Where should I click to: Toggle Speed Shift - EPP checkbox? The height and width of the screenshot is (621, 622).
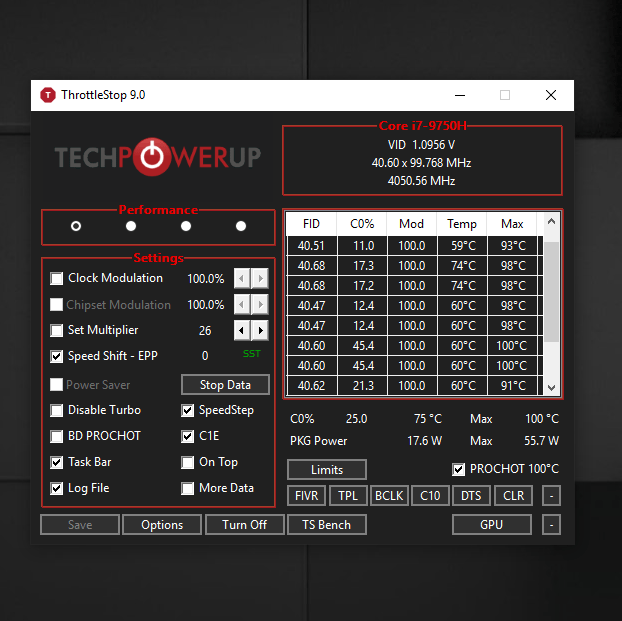tap(56, 356)
